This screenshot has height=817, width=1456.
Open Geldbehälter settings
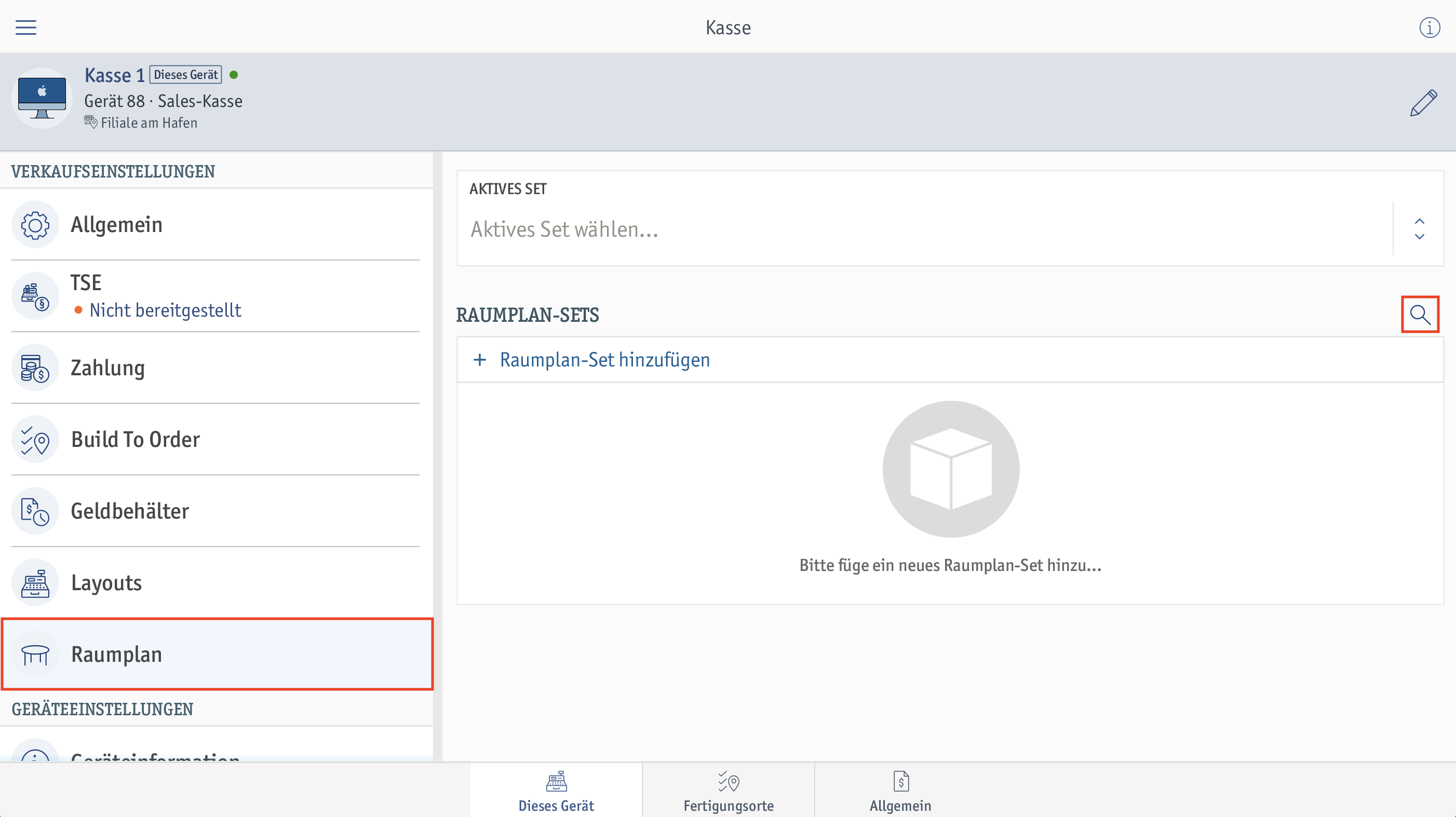point(215,511)
